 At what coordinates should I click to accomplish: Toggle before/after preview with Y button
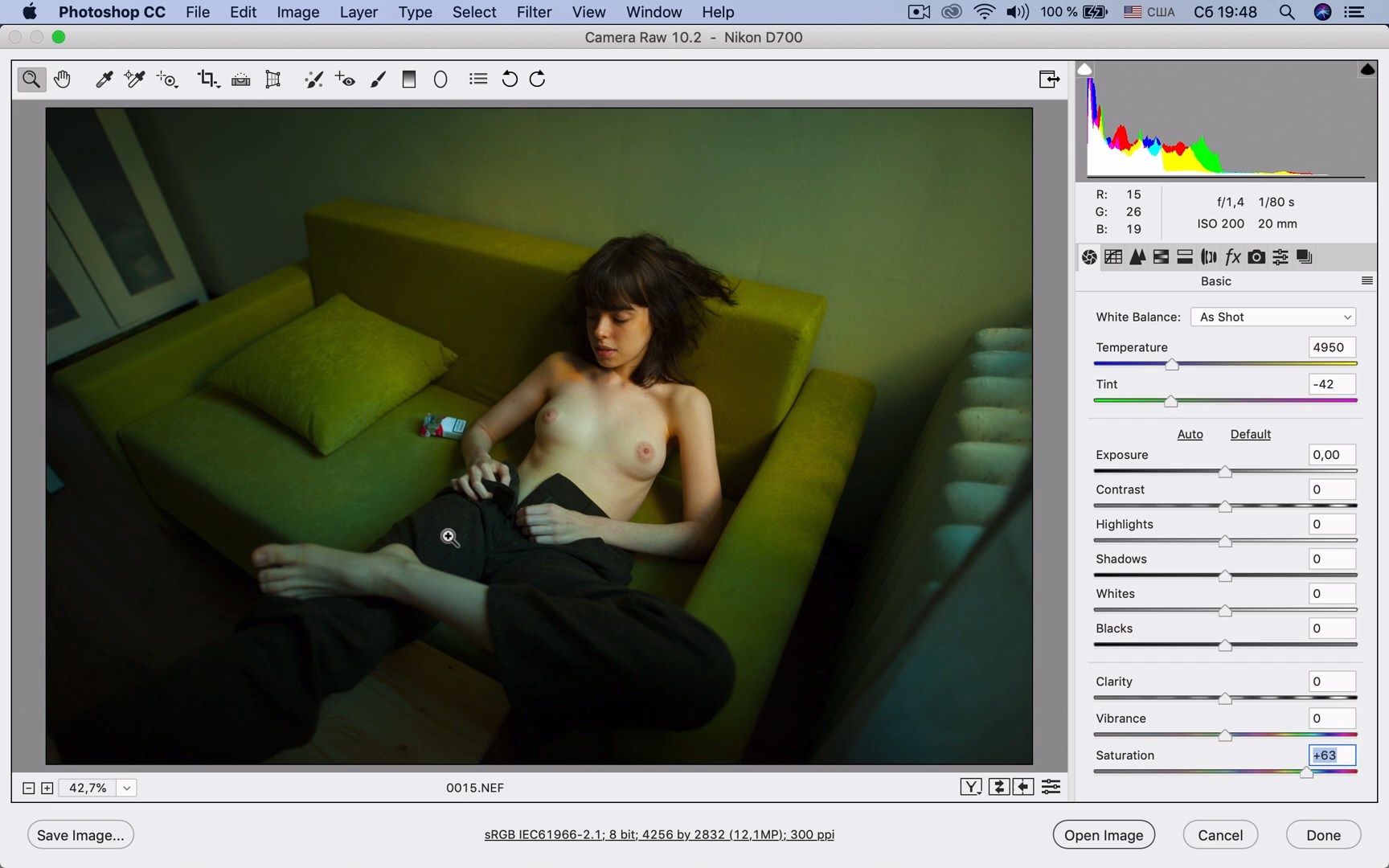[x=970, y=788]
